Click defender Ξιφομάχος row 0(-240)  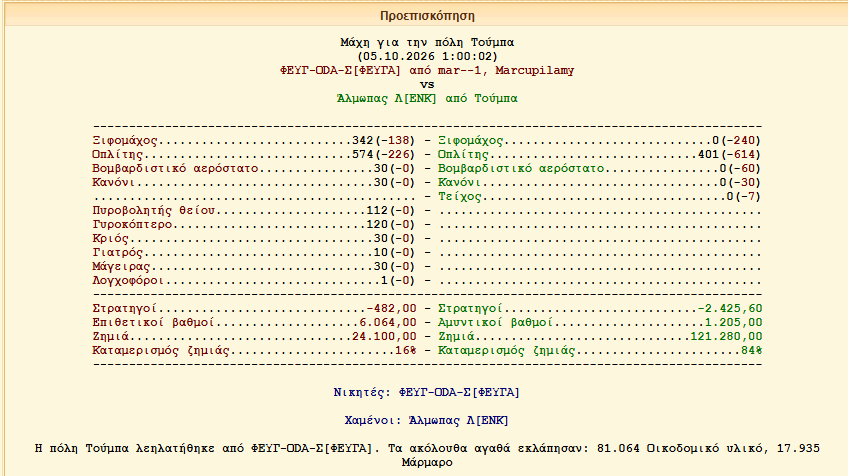600,141
